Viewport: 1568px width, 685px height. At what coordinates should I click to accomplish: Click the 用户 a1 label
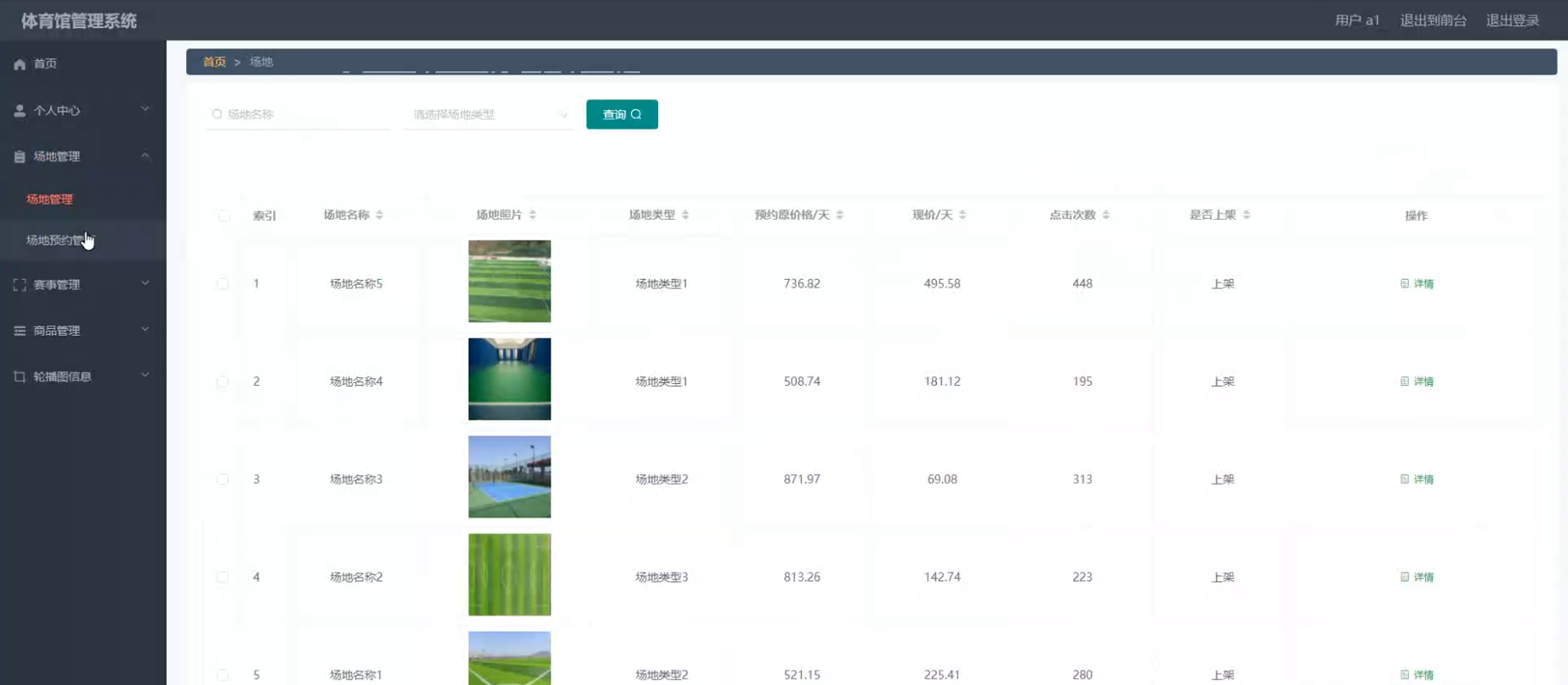(x=1357, y=20)
